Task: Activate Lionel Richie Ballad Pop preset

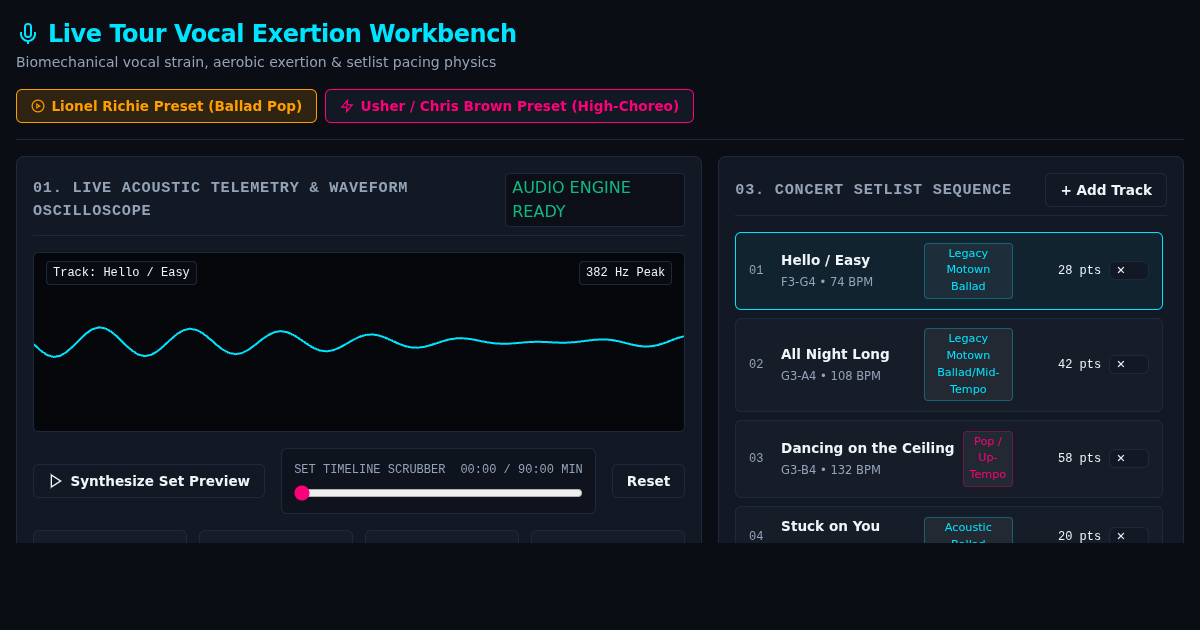Action: [166, 106]
